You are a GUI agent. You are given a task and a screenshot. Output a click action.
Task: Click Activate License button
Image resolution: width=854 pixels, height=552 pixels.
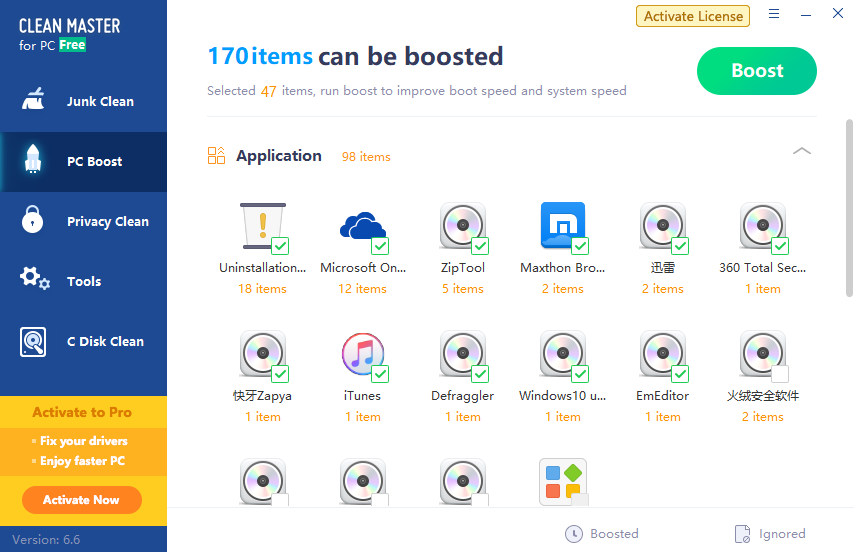click(x=693, y=16)
